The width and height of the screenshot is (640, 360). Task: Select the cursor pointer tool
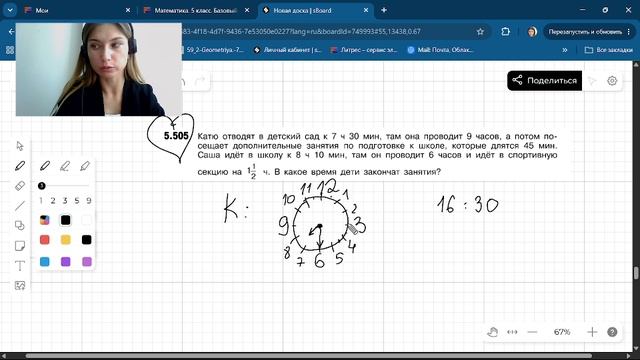[20, 146]
